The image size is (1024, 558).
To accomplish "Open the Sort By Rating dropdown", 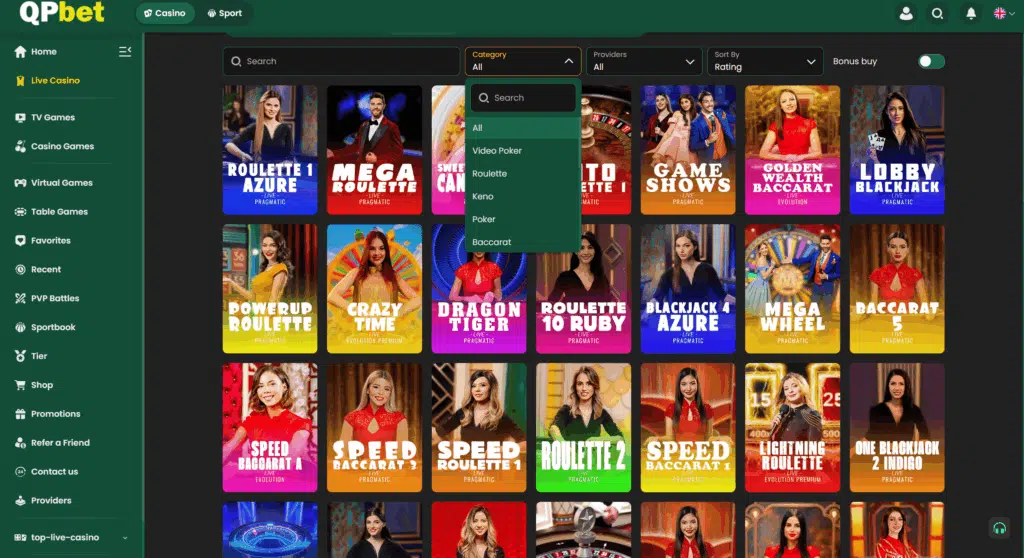I will [765, 61].
